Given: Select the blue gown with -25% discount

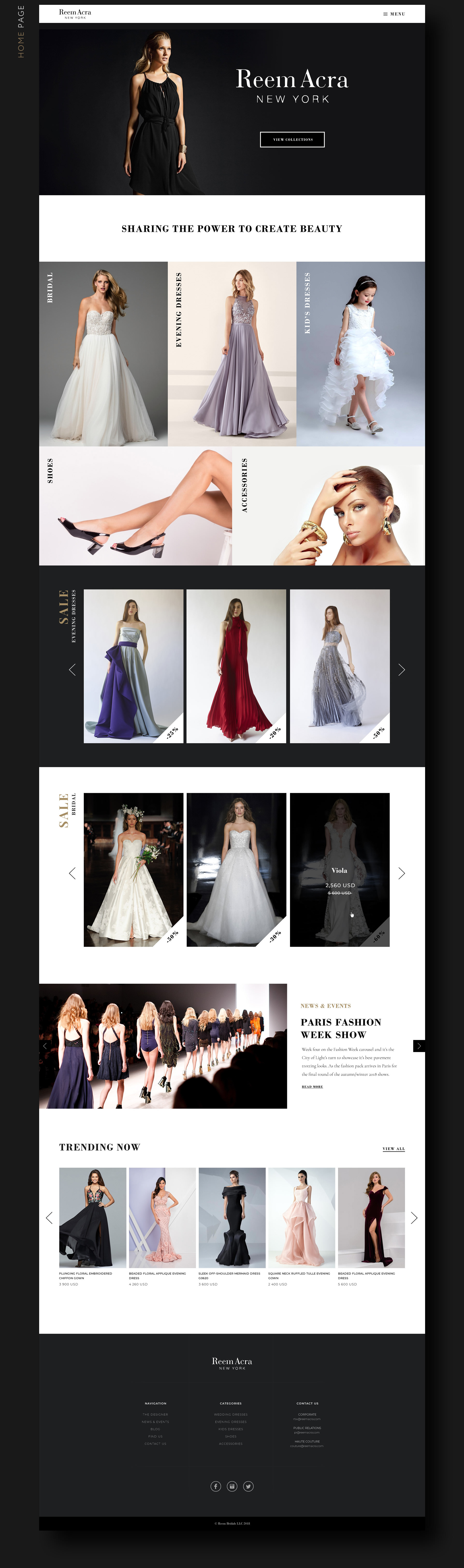Looking at the screenshot, I should (133, 666).
